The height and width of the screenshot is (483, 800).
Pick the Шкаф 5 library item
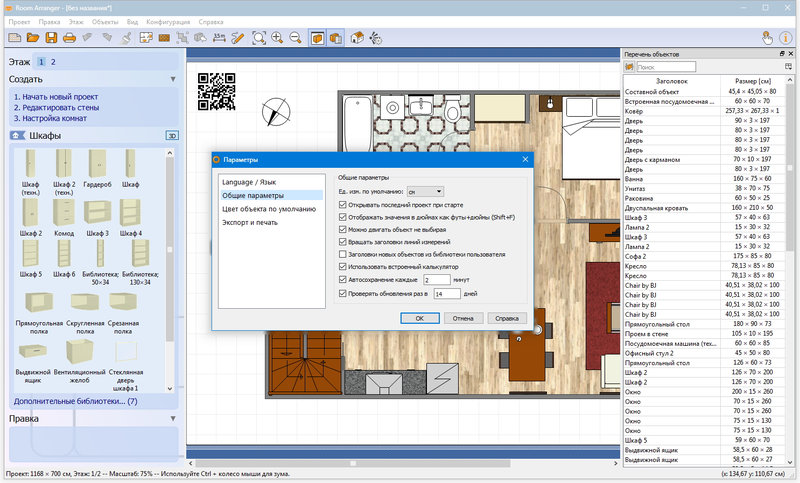pos(31,259)
